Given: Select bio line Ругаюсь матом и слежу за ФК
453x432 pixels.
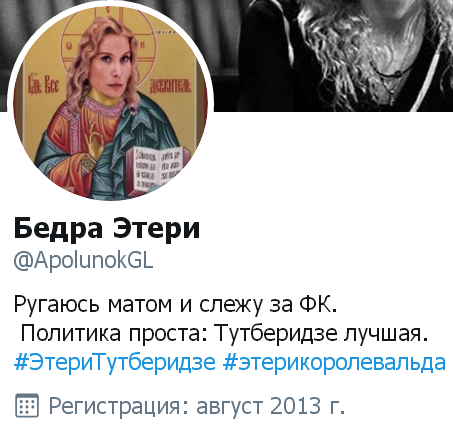Looking at the screenshot, I should pyautogui.click(x=175, y=304).
